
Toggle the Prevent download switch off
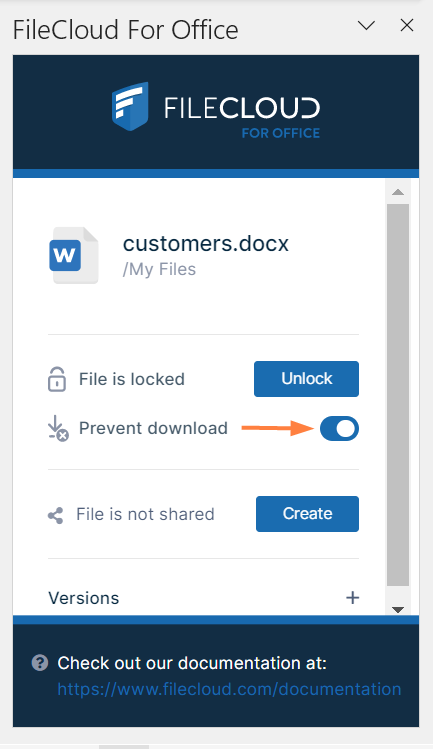click(x=339, y=428)
